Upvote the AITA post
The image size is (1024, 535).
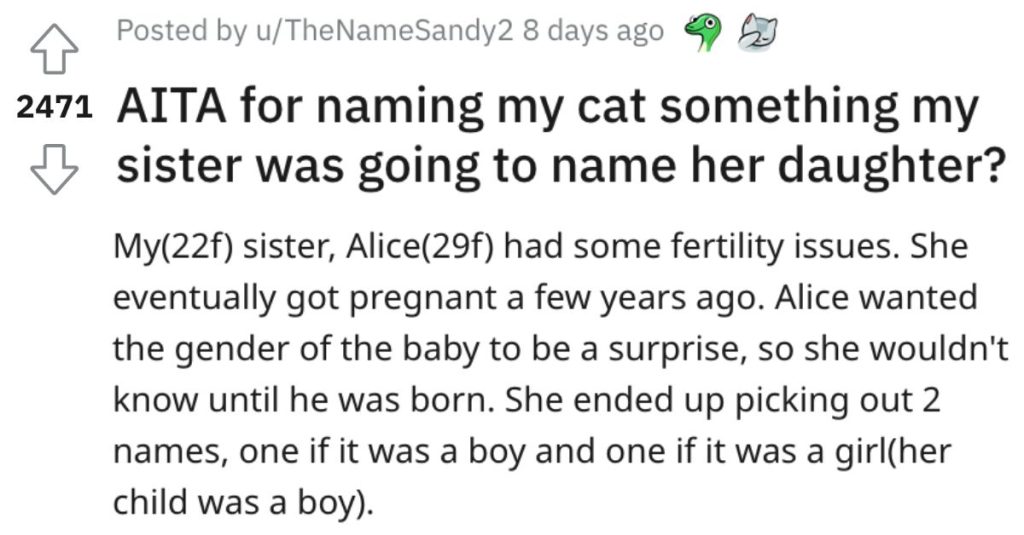(x=54, y=49)
